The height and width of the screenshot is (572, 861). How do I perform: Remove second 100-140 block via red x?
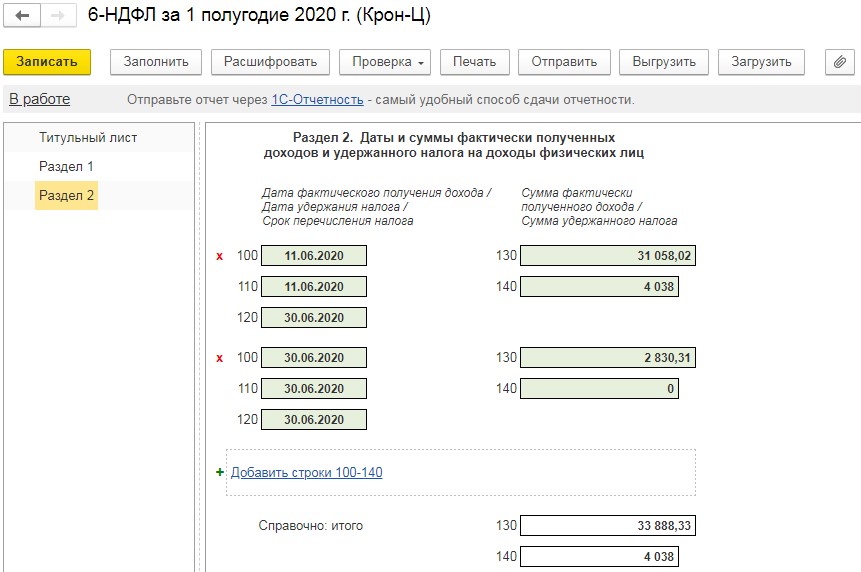coord(220,358)
